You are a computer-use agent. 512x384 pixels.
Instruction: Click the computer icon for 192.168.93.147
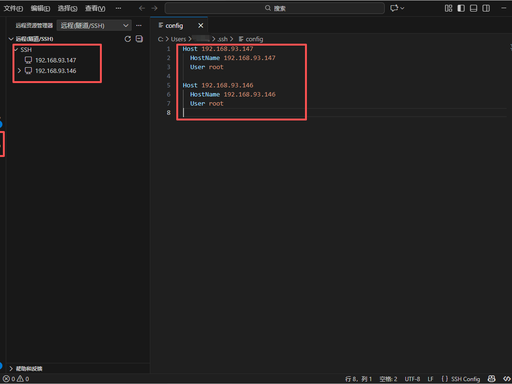[28, 60]
